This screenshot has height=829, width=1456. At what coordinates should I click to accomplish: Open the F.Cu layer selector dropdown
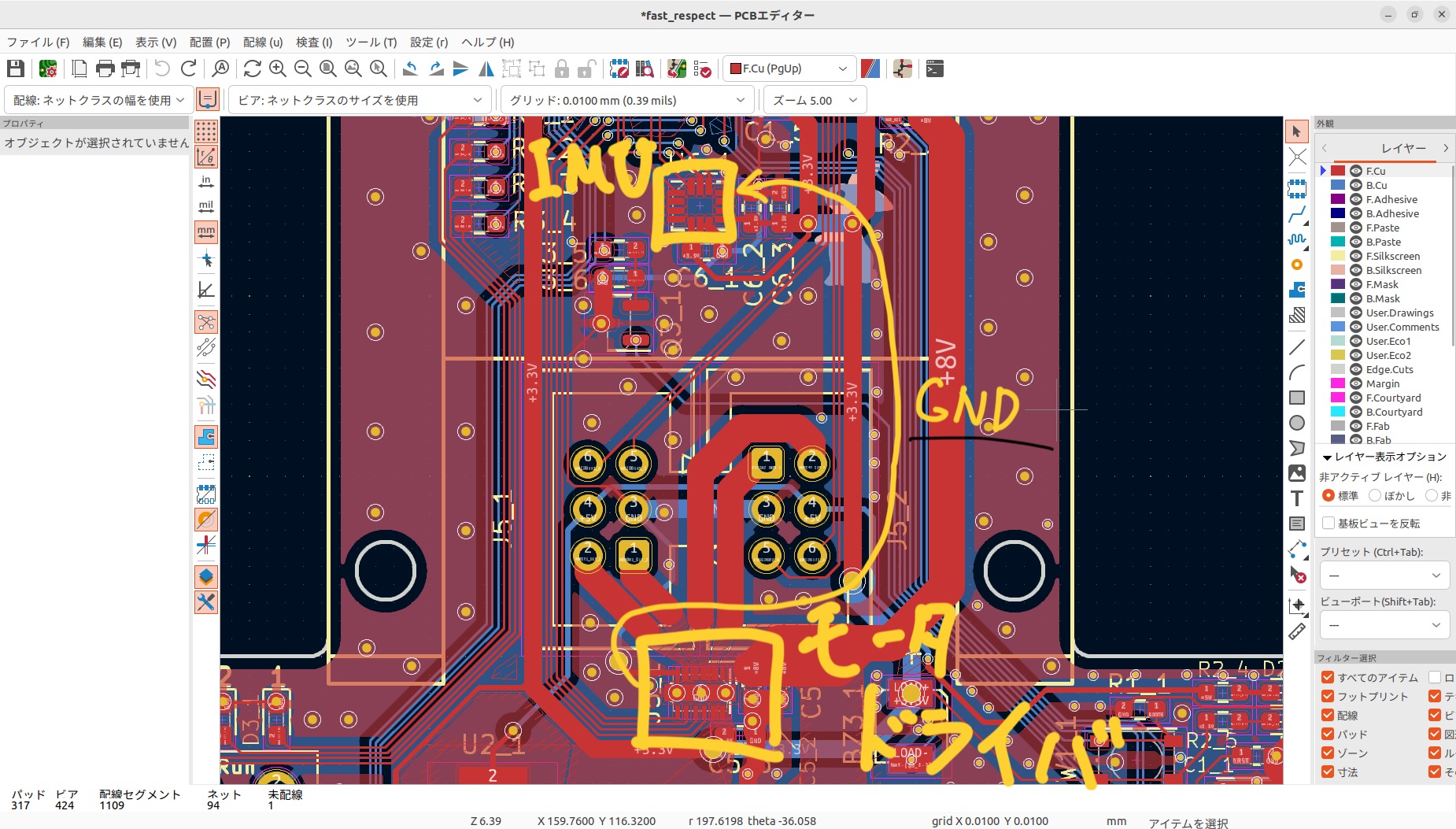click(x=789, y=69)
